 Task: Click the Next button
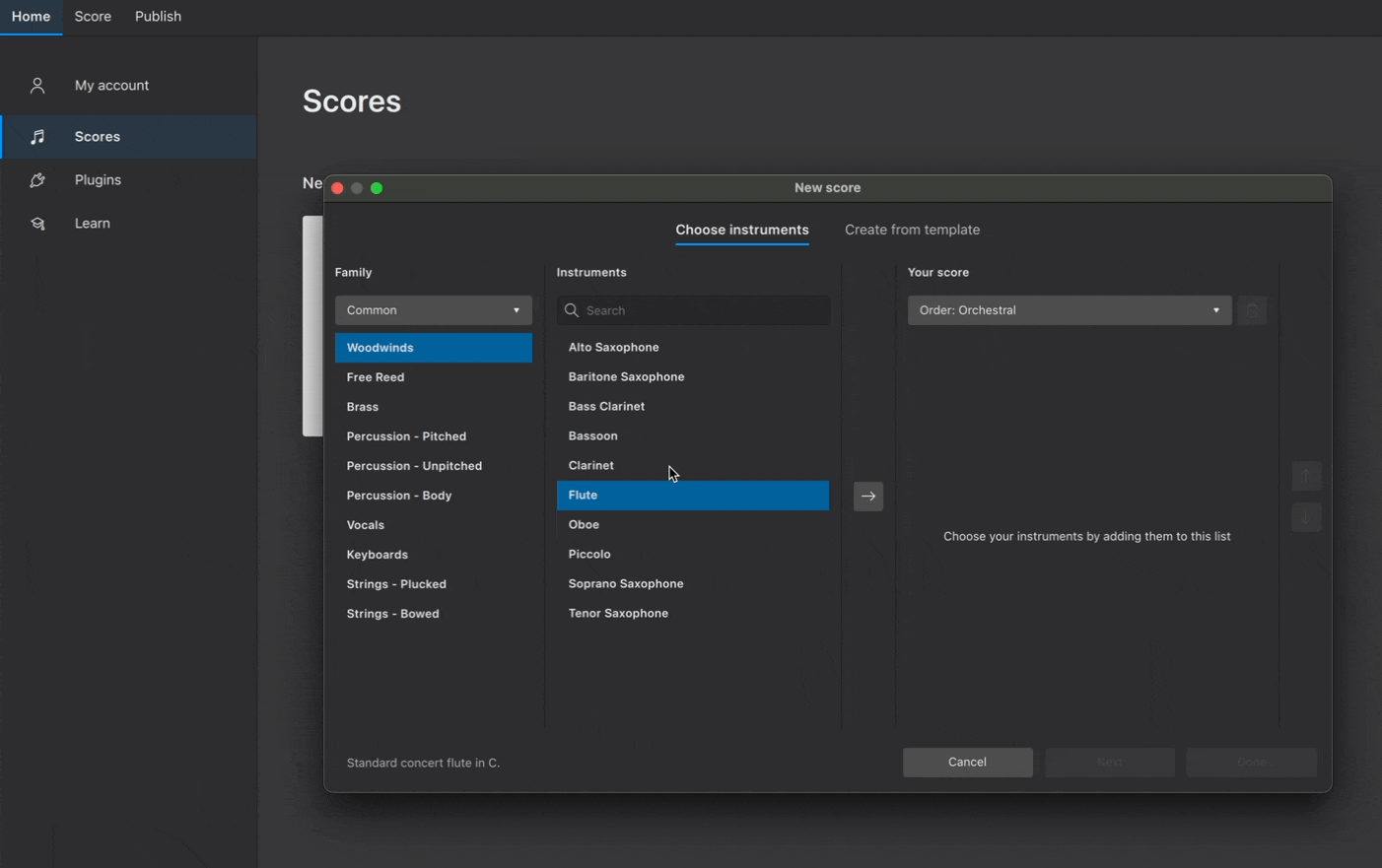pyautogui.click(x=1109, y=762)
